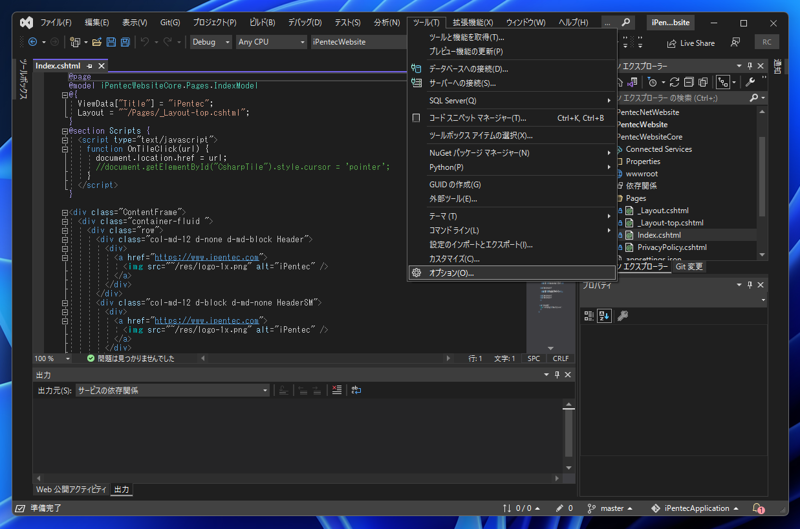Screen dimensions: 800x529
Task: Select Connected Services node
Action: click(659, 149)
